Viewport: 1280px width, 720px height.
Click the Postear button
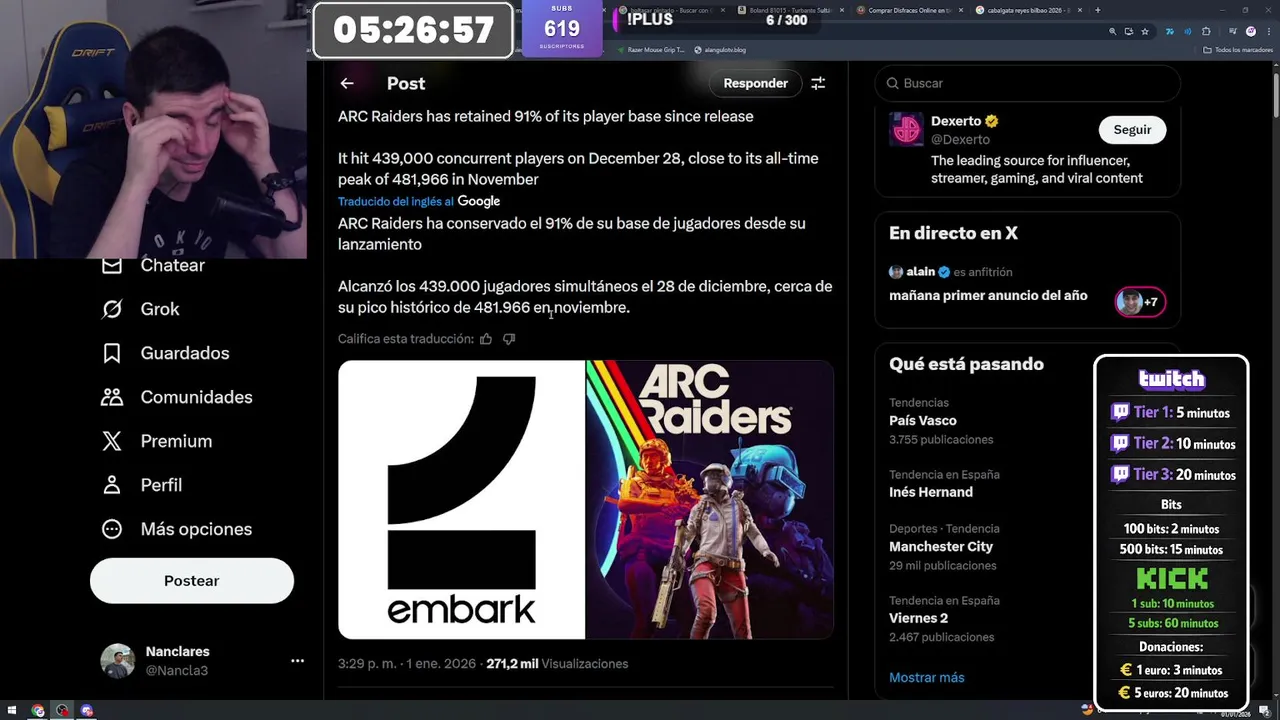(192, 581)
